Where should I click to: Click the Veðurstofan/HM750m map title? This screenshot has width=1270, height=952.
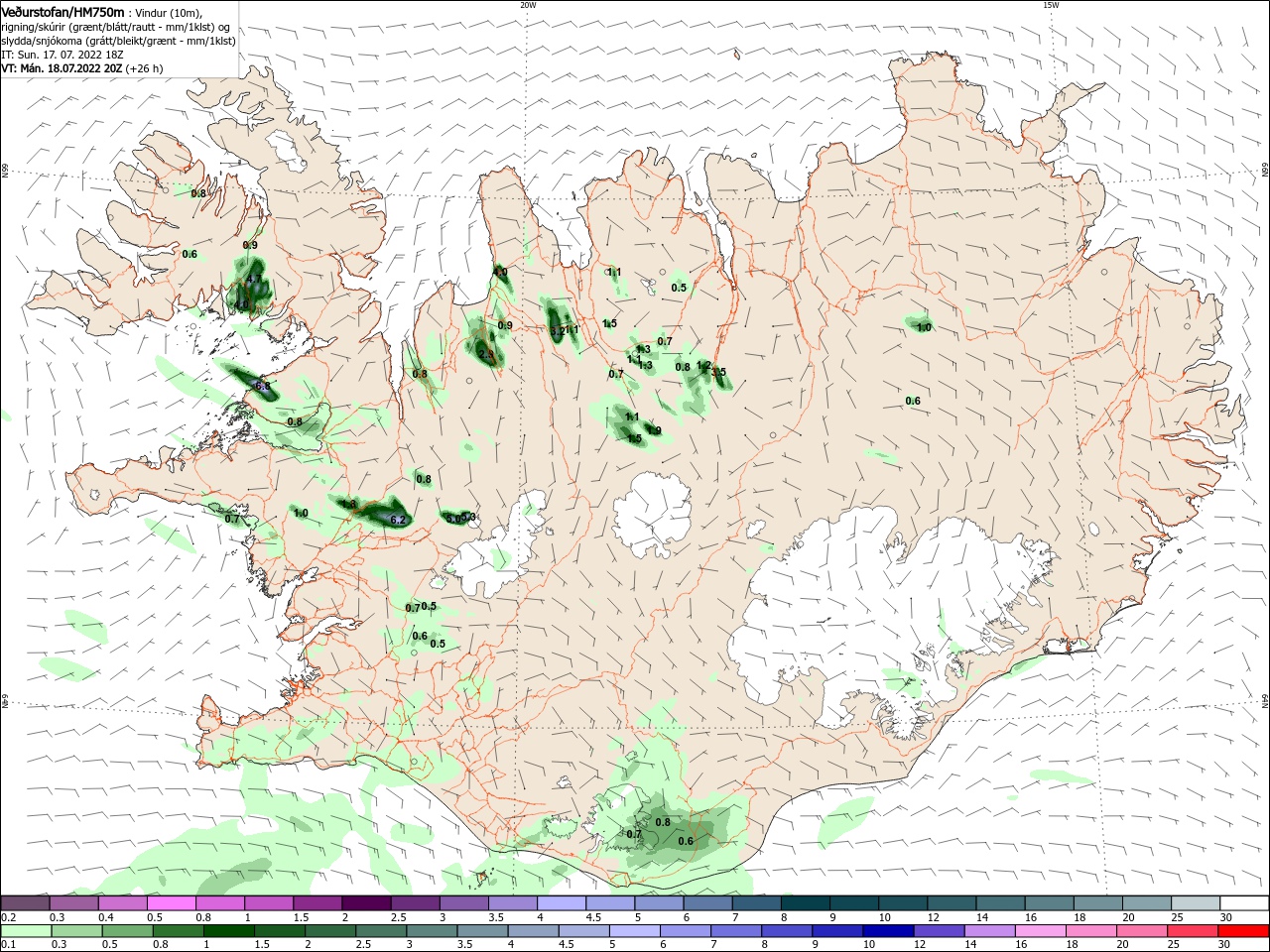[63, 11]
